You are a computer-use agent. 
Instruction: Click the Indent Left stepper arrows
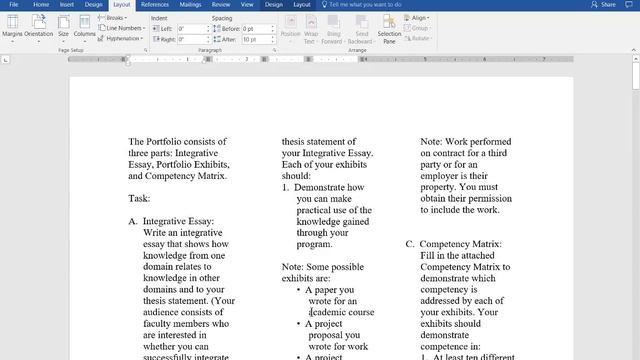click(x=208, y=29)
